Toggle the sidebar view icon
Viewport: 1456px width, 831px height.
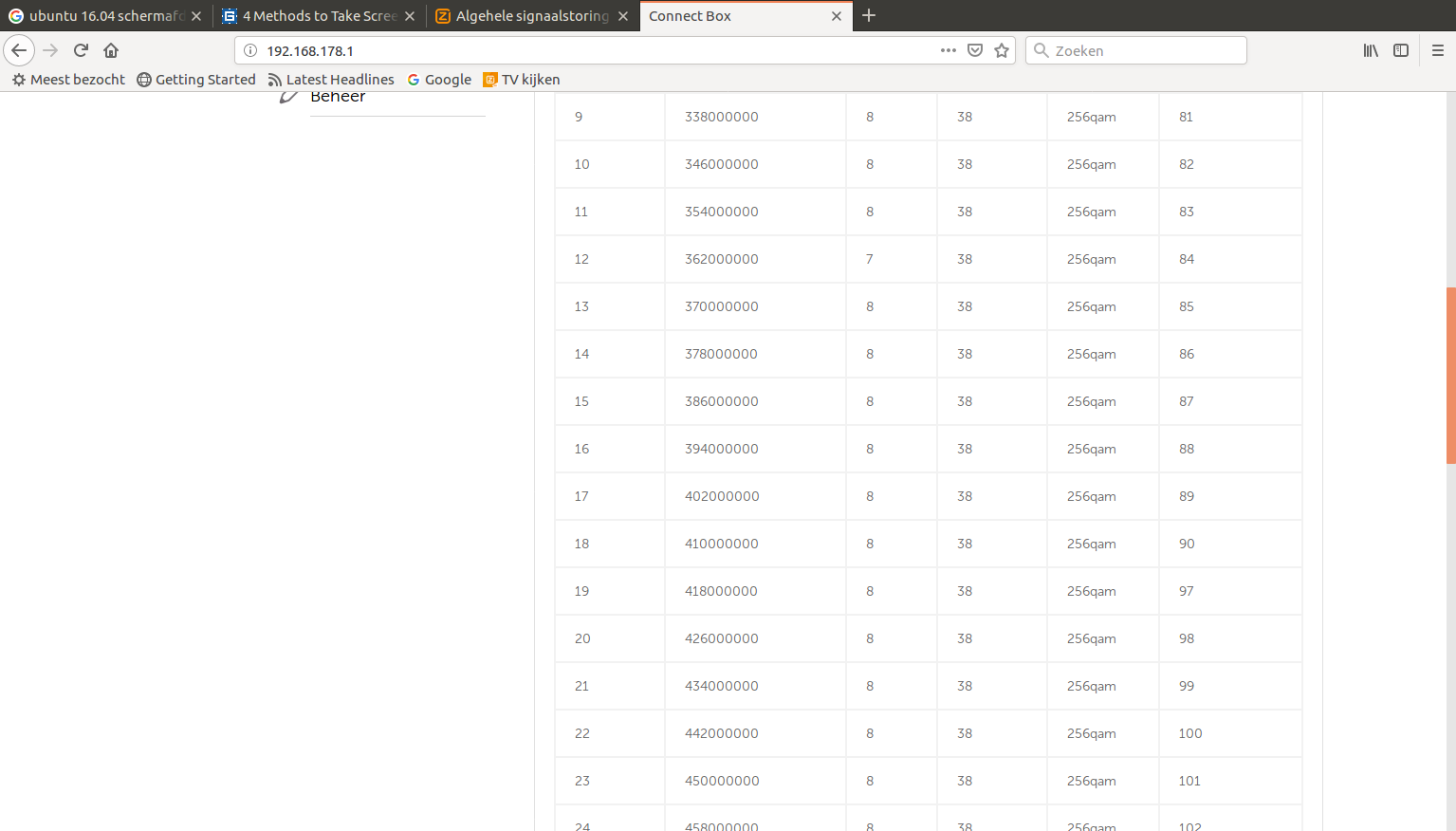click(x=1401, y=50)
